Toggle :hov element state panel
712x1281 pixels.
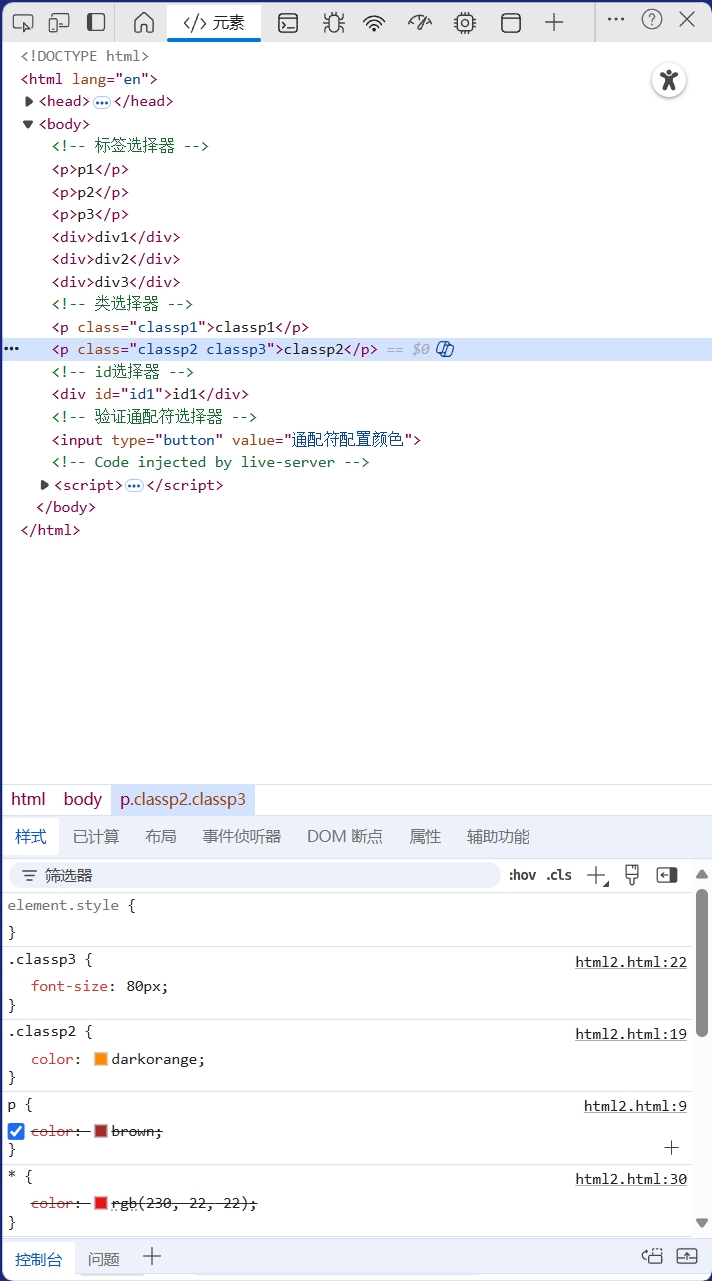pos(522,875)
